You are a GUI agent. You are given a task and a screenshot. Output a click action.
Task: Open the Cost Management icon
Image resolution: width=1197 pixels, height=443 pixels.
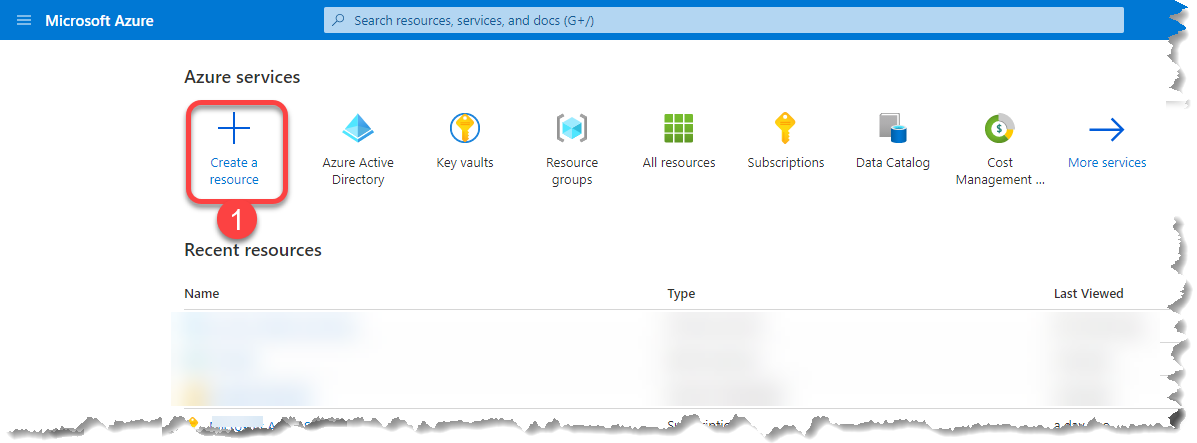click(x=999, y=129)
